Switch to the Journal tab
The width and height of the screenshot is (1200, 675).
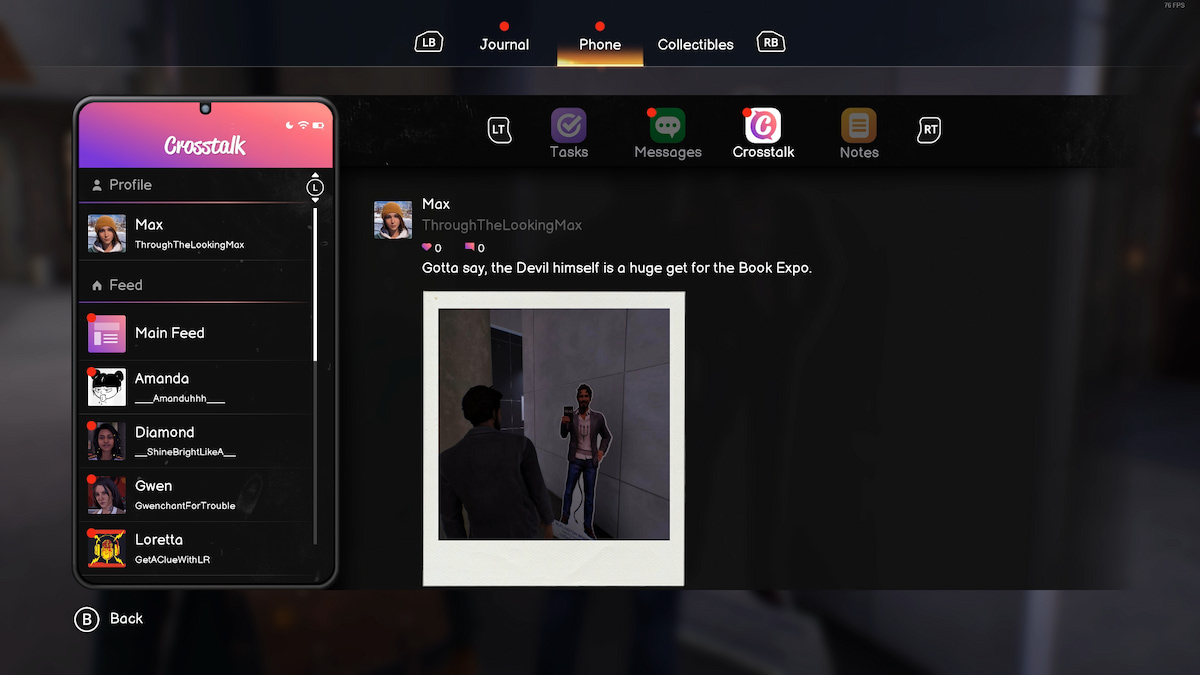click(x=504, y=44)
